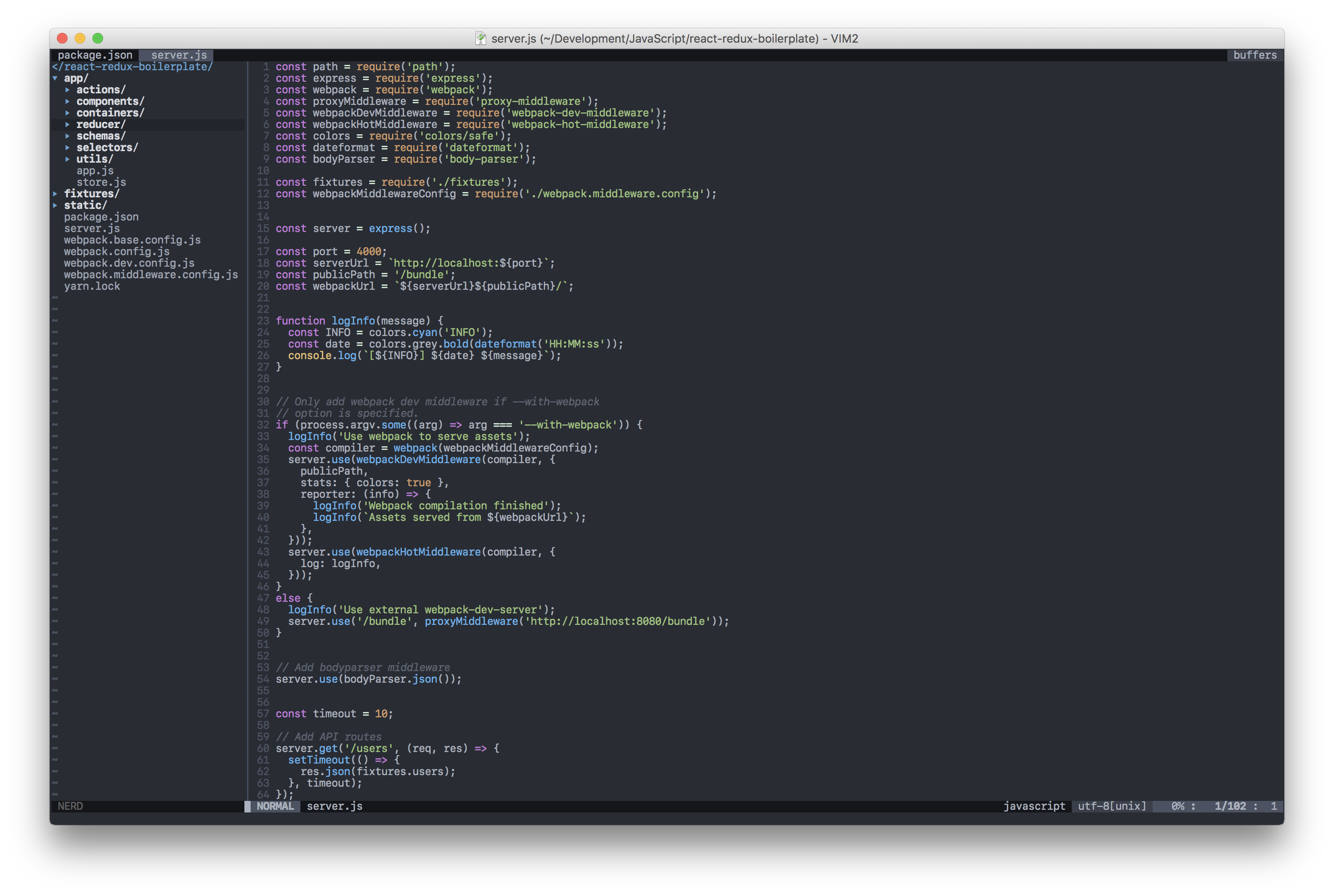Click the green fullscreen window button
This screenshot has width=1334, height=896.
point(98,38)
